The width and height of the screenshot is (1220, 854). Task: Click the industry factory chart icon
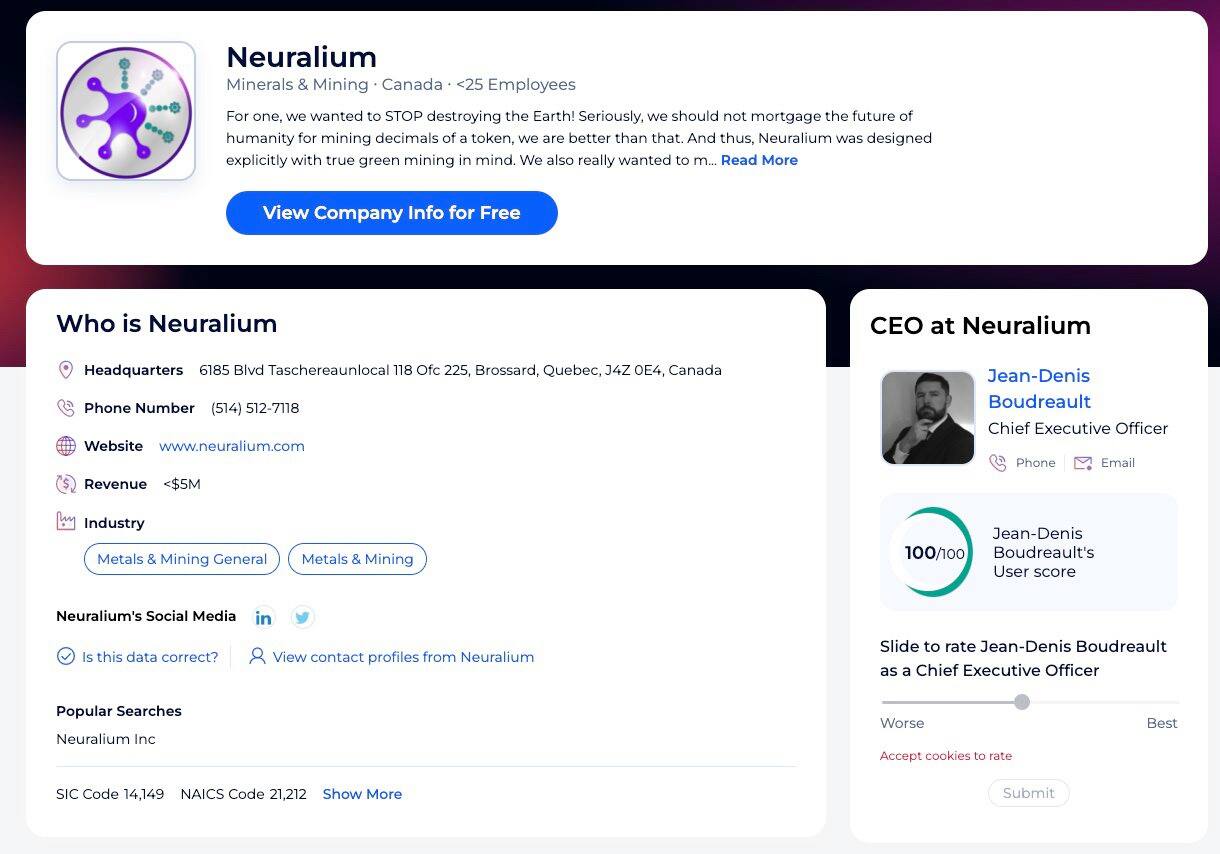(66, 522)
